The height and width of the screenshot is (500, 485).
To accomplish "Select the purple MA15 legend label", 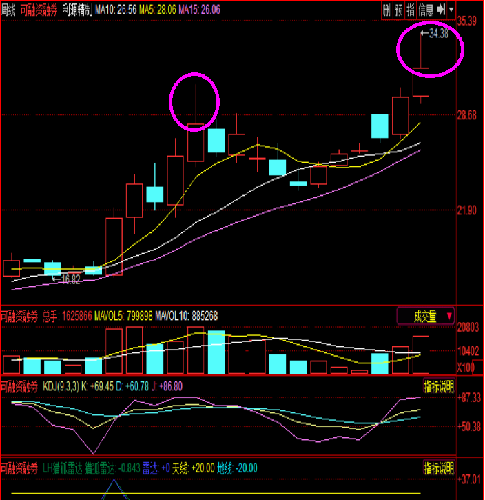I will [x=199, y=10].
